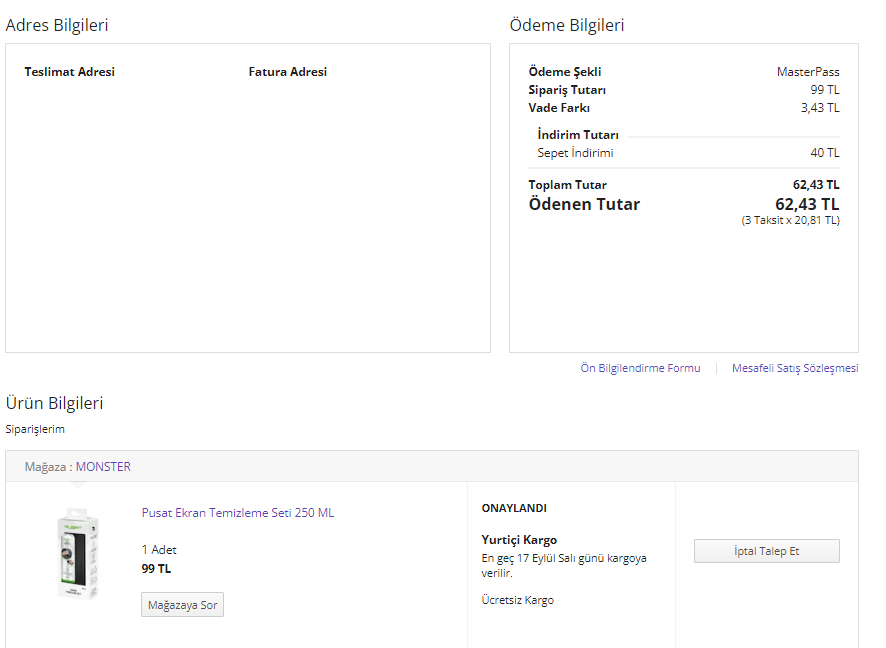
Task: Click the Vade Farkı label
Action: 559,108
